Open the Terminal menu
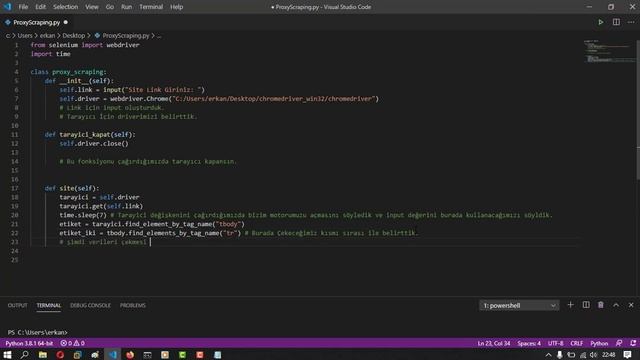640x360 pixels. (x=151, y=7)
